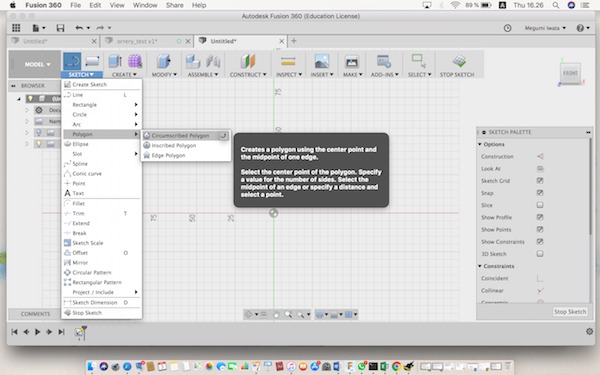Enable the Slice checkbox

540,205
